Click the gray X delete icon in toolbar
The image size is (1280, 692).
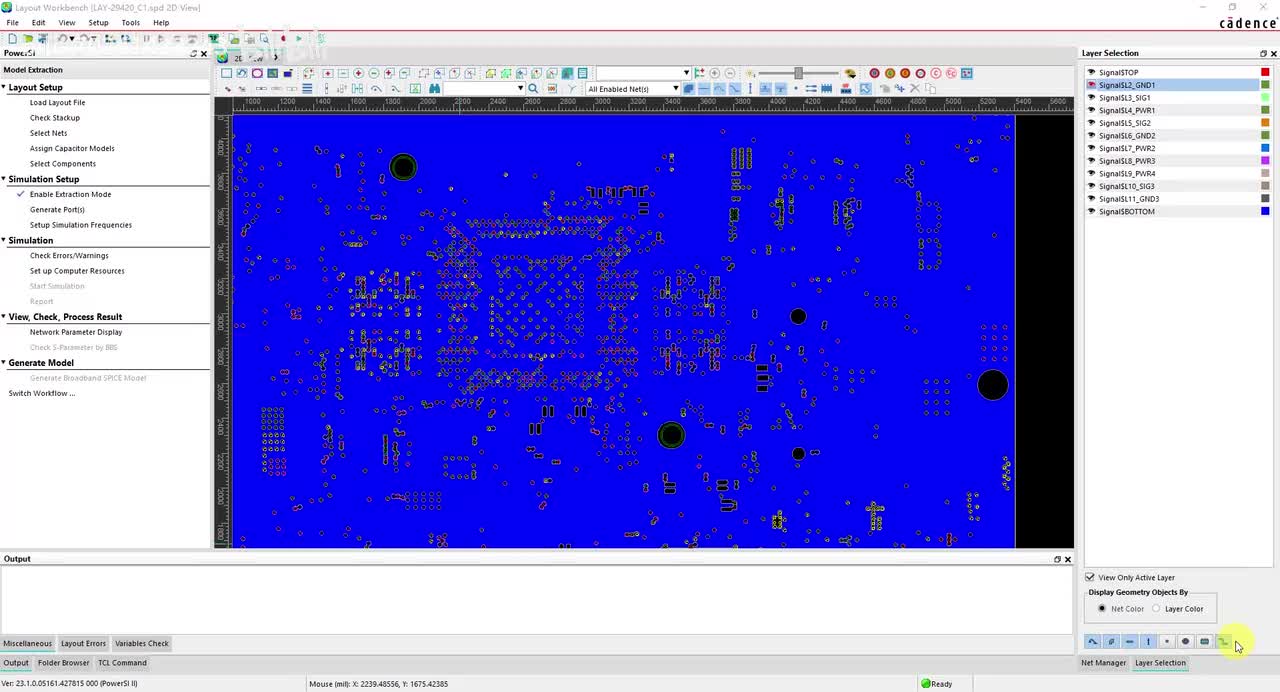click(915, 88)
